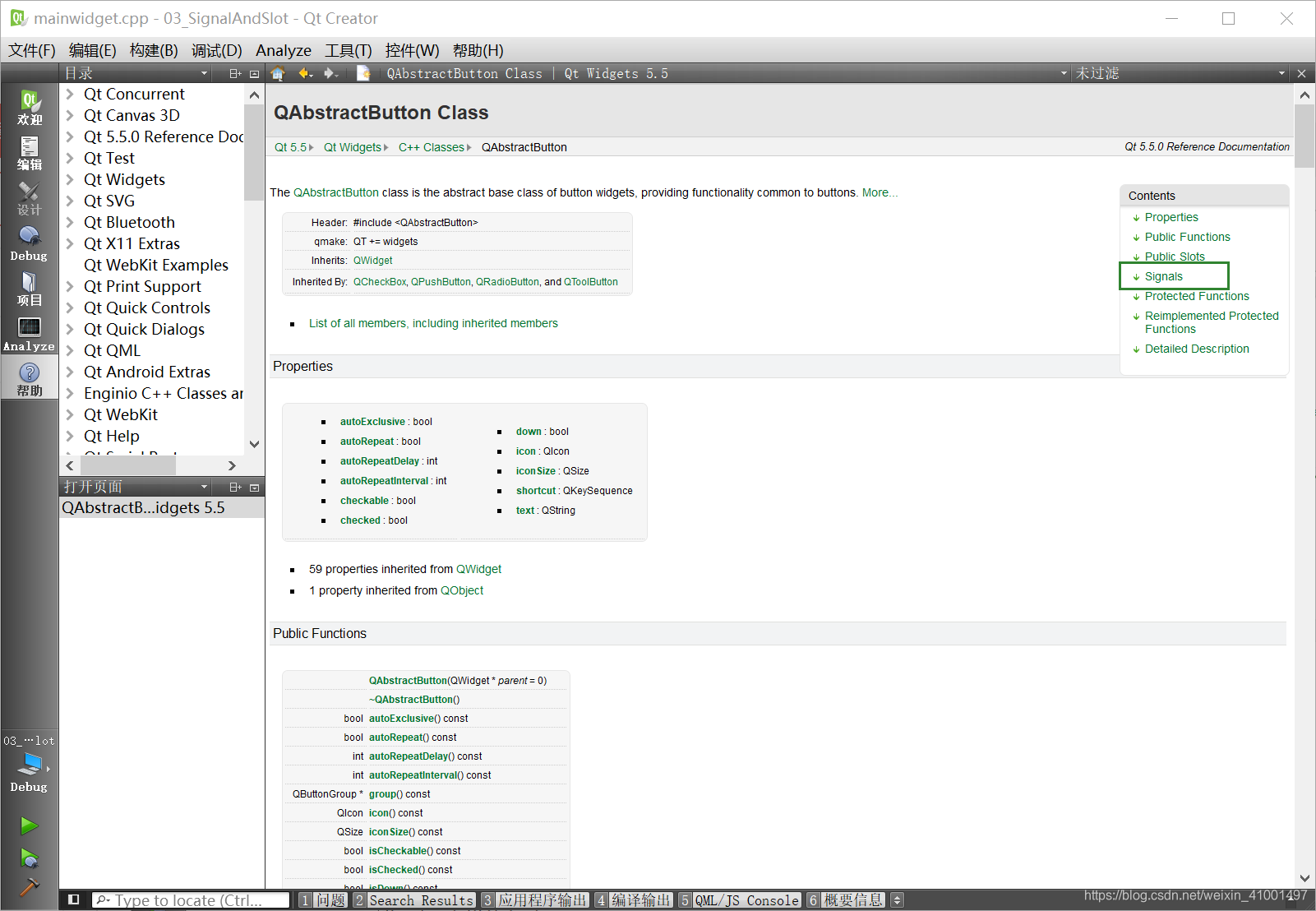
Task: Click the Build hammer icon
Action: click(30, 888)
